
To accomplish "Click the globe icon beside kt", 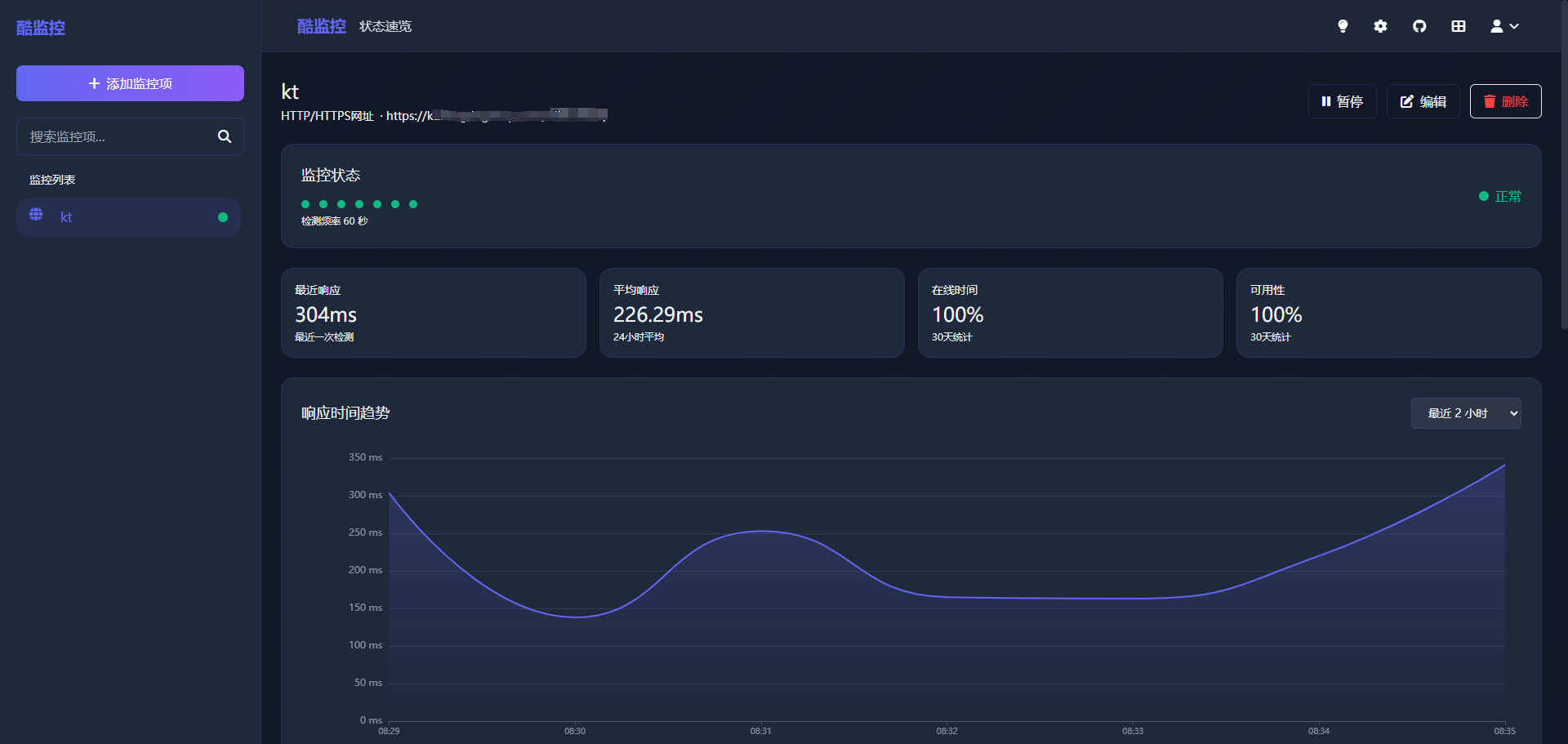I will pyautogui.click(x=36, y=215).
